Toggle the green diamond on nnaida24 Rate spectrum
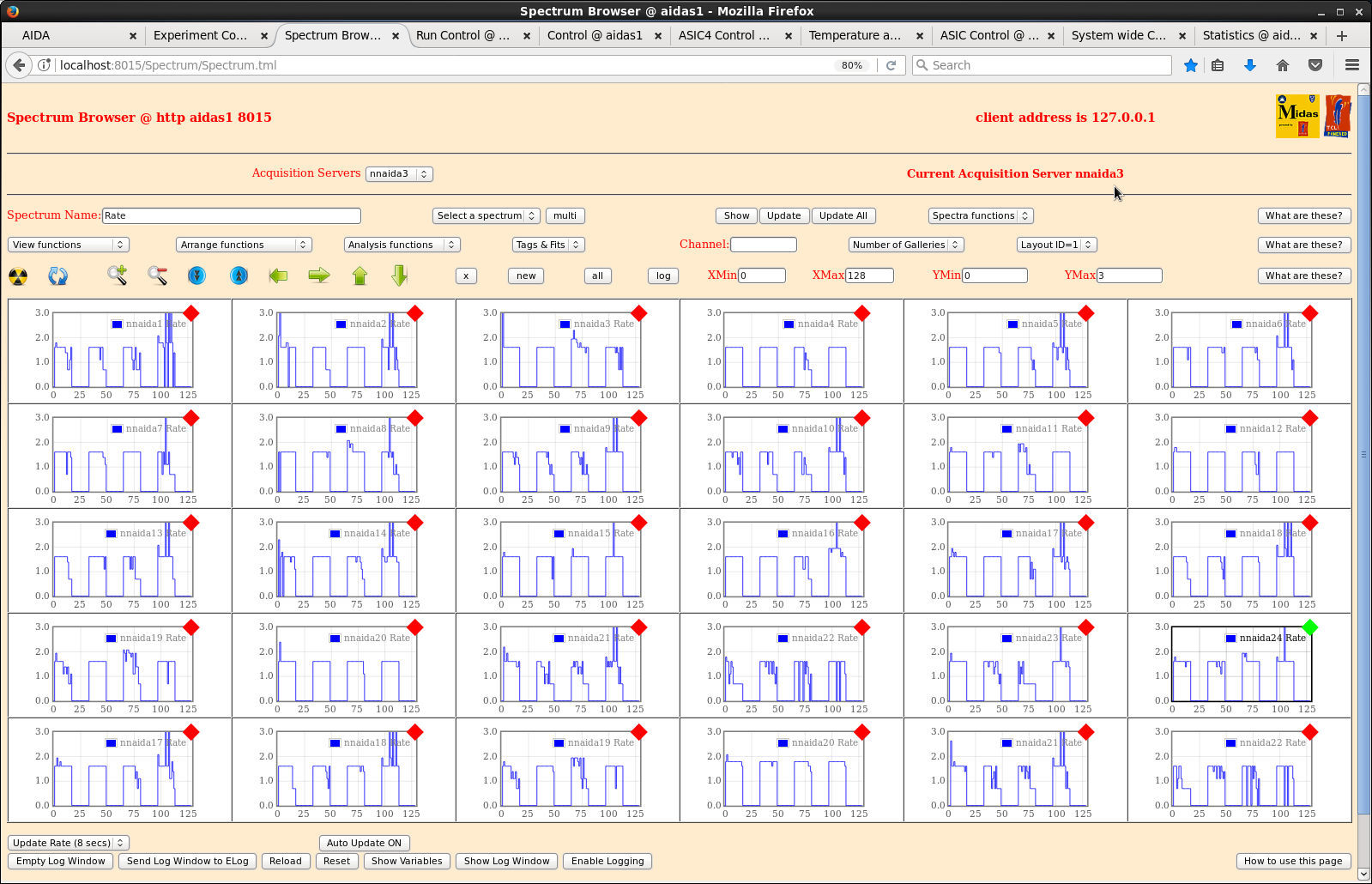Viewport: 1372px width, 884px height. pos(1310,627)
